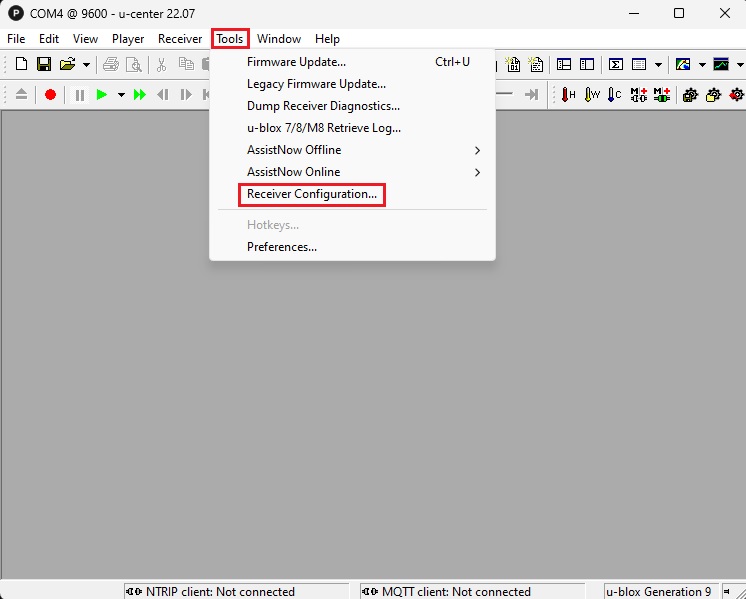Image resolution: width=746 pixels, height=599 pixels.
Task: Click the Hotstart (H) thermometer icon
Action: click(568, 95)
